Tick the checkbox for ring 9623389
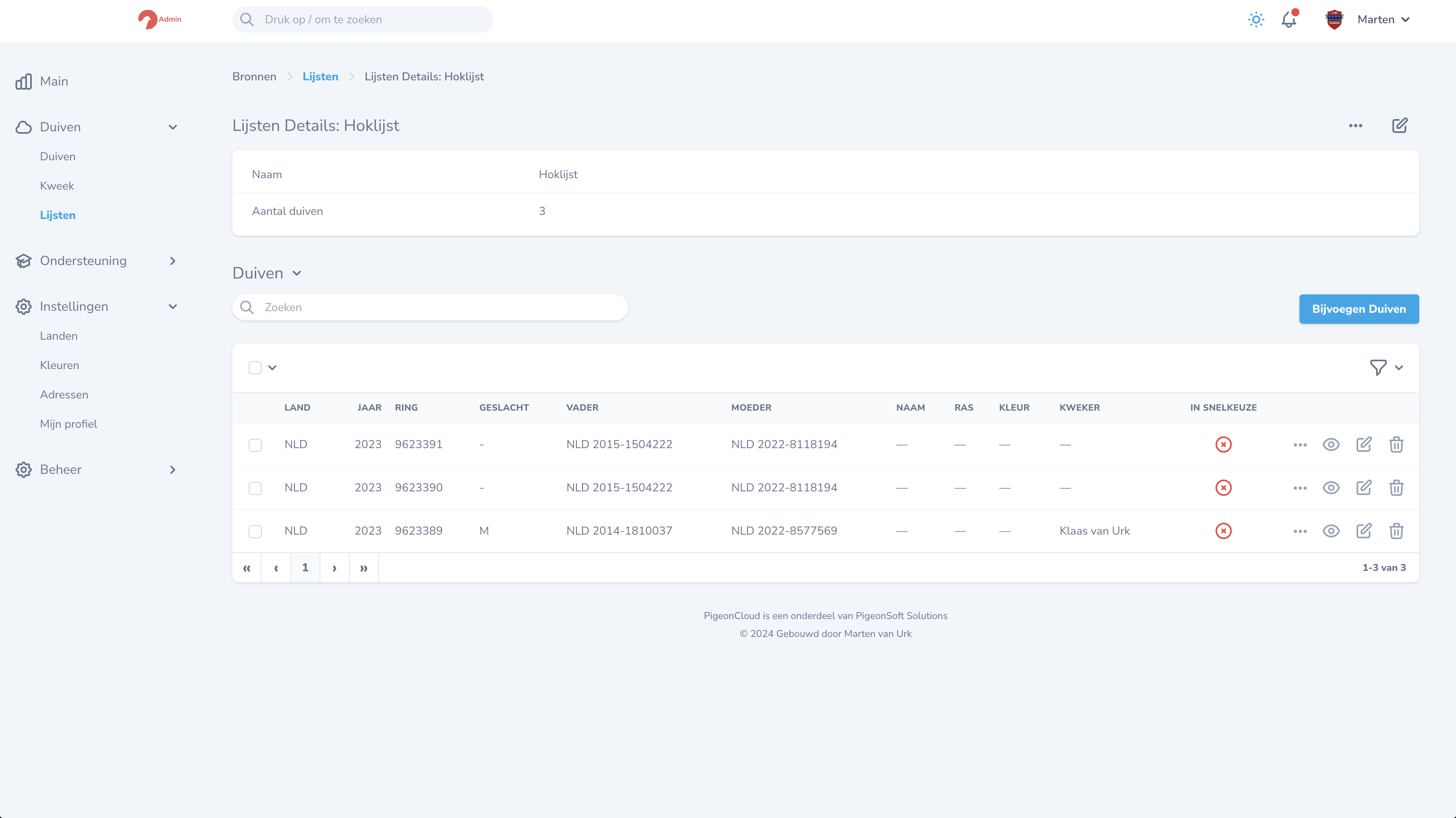This screenshot has height=818, width=1456. [255, 532]
